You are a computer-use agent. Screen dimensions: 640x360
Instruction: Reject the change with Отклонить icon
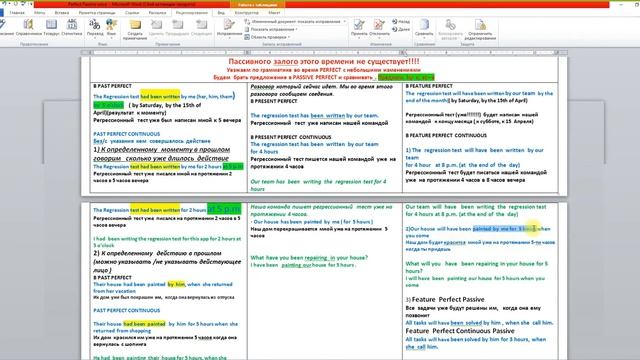click(x=379, y=25)
